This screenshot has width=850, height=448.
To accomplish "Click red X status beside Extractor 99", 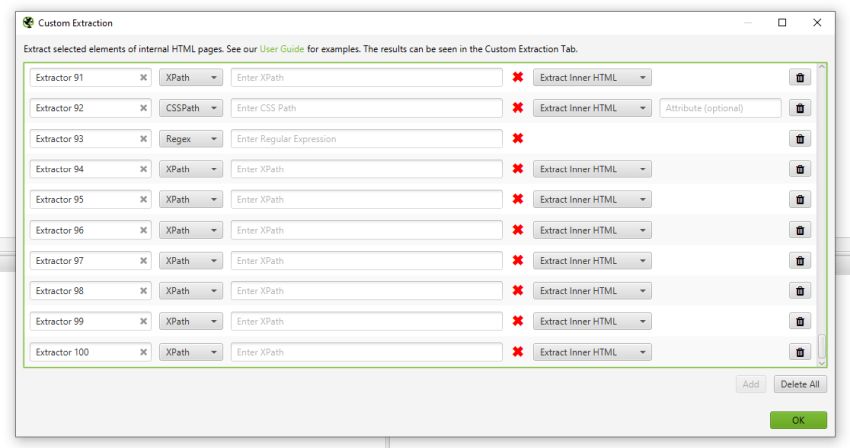I will pos(517,322).
